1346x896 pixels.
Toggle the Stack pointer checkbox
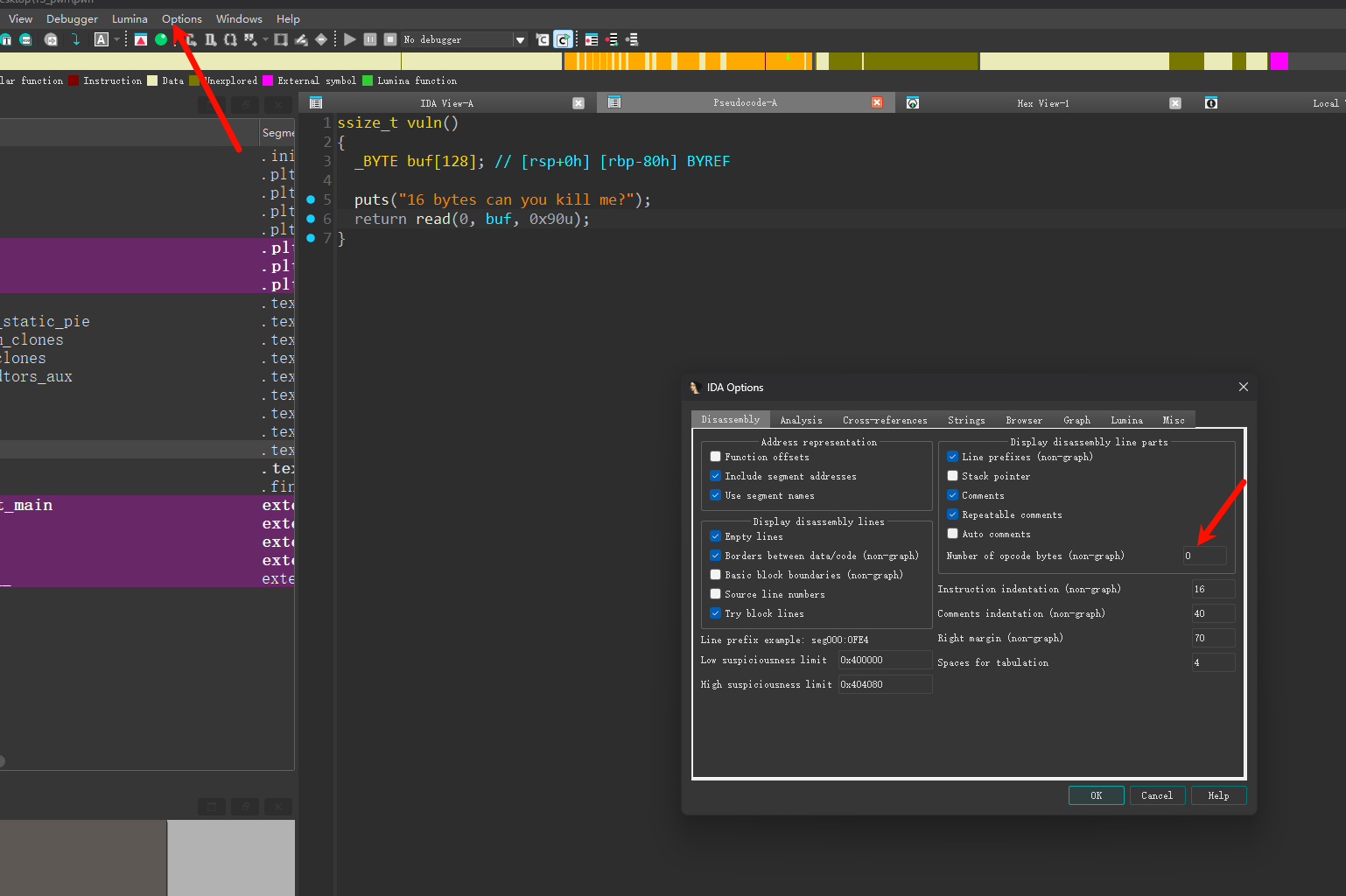point(953,476)
